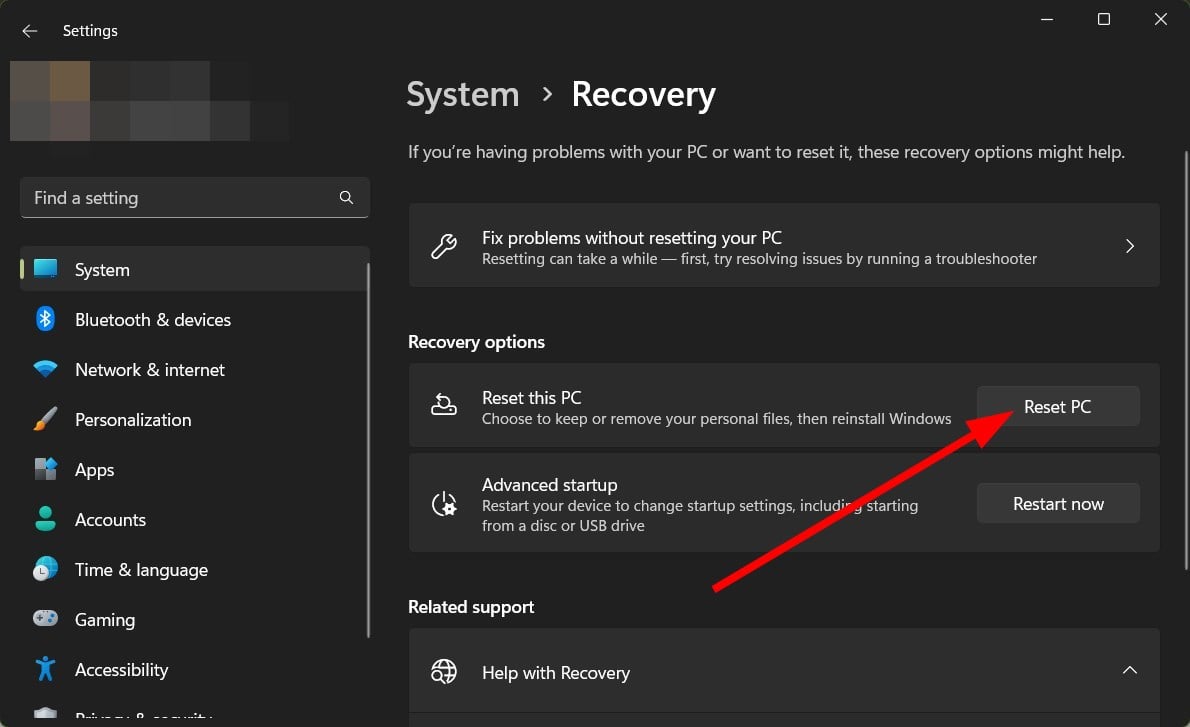The height and width of the screenshot is (727, 1190).
Task: Click the wrench icon beside Fix problems
Action: point(444,245)
